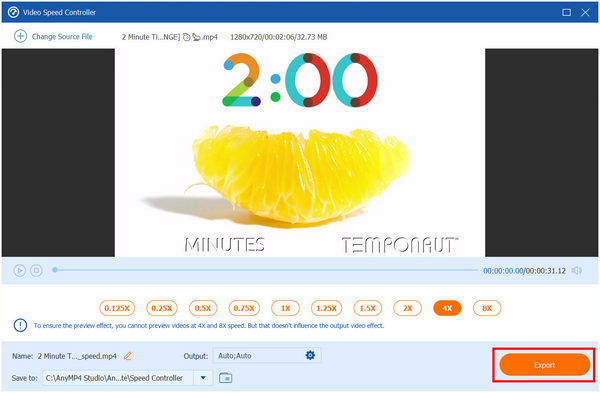600x393 pixels.
Task: Select 0.5X speed option
Action: tap(203, 308)
